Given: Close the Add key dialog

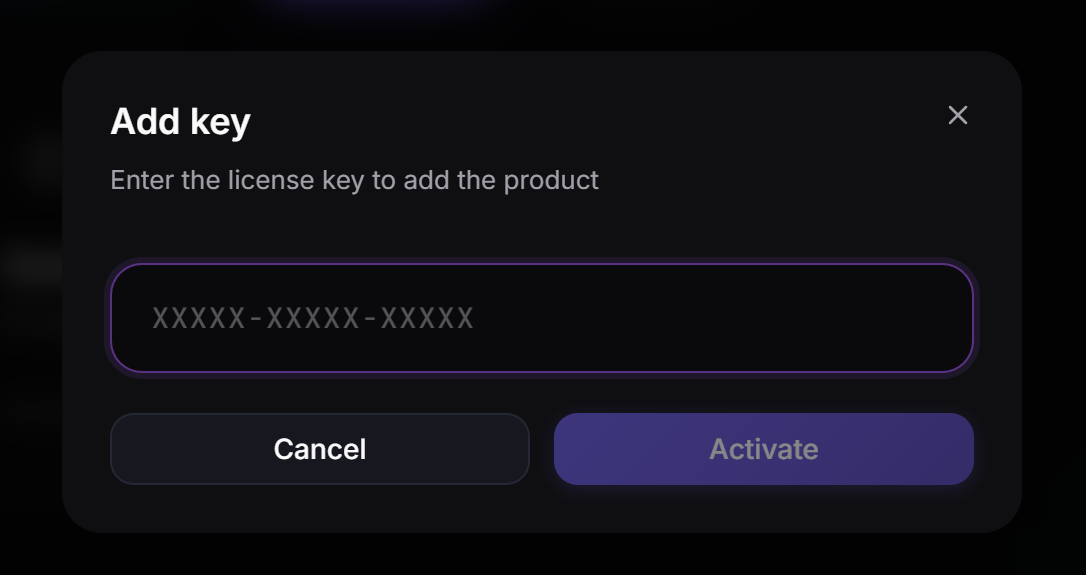Looking at the screenshot, I should click(957, 115).
